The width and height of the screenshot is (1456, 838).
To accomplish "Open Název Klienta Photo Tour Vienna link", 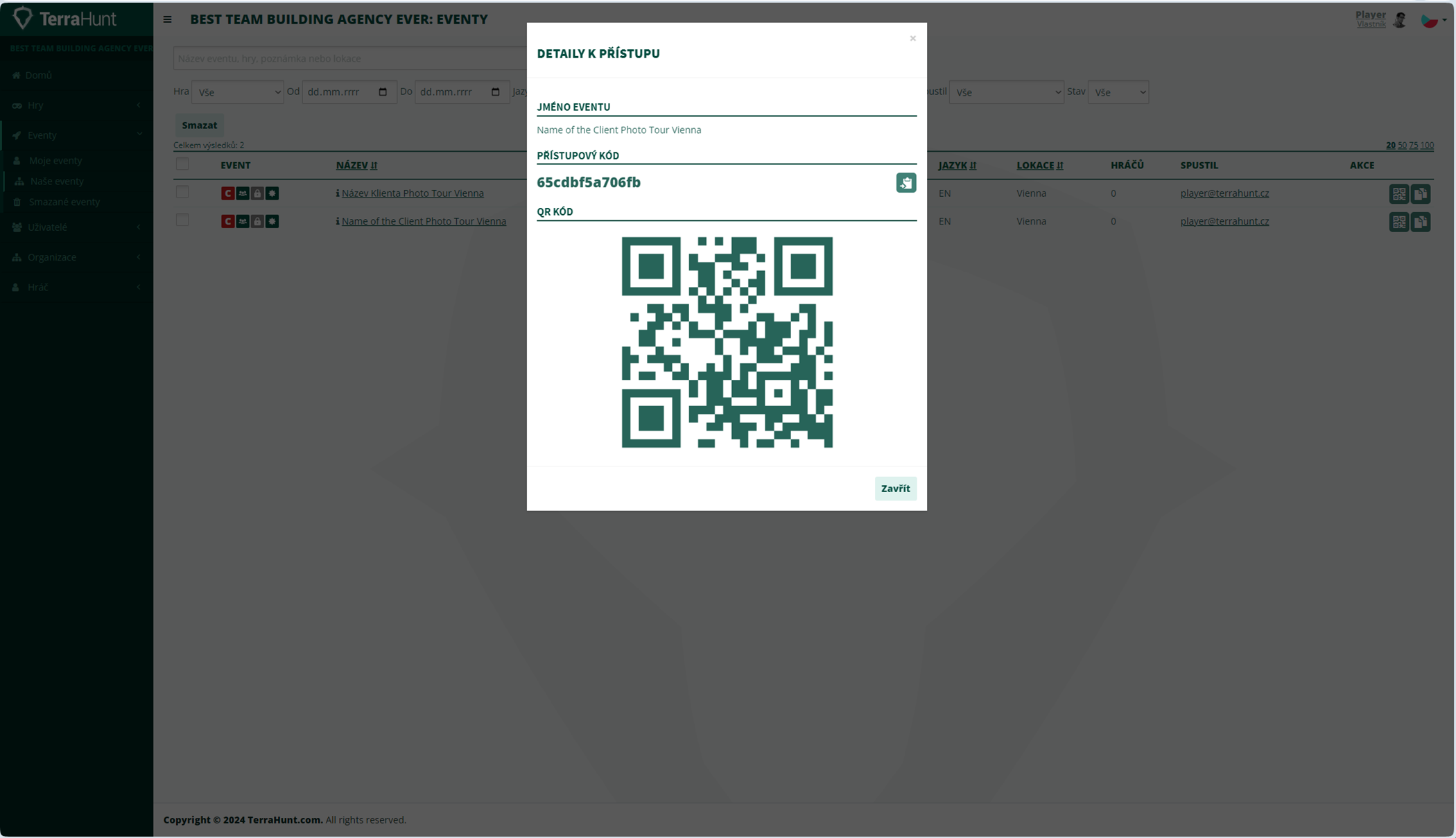I will [x=413, y=193].
